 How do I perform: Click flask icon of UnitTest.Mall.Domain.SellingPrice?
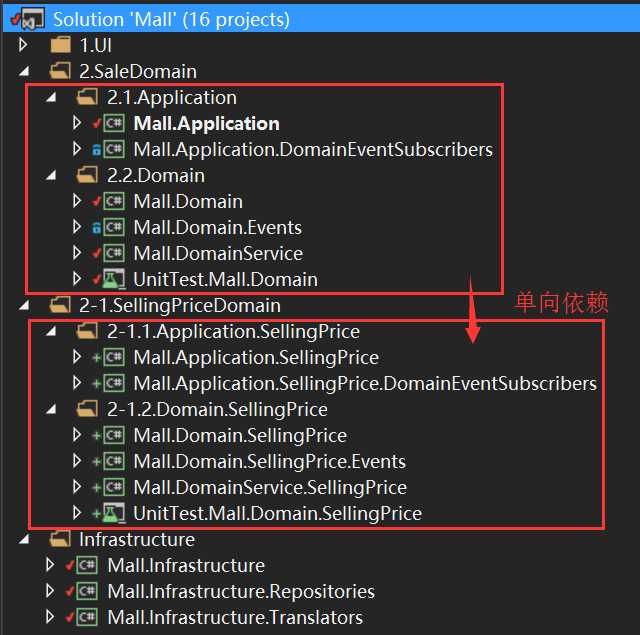pos(114,513)
